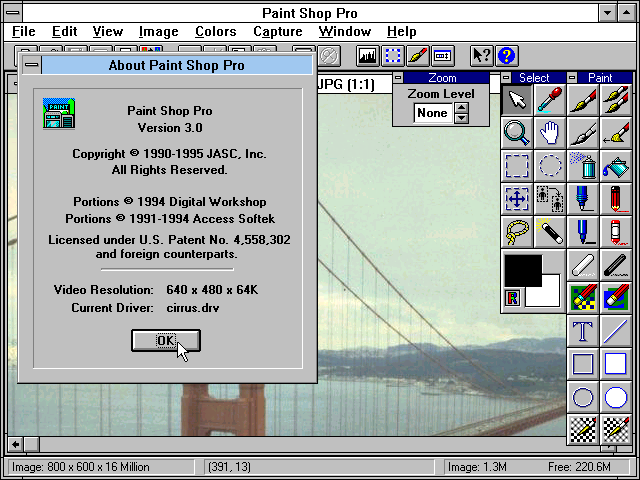Select the diagonal line drawing tool
Image resolution: width=640 pixels, height=480 pixels.
pos(616,331)
